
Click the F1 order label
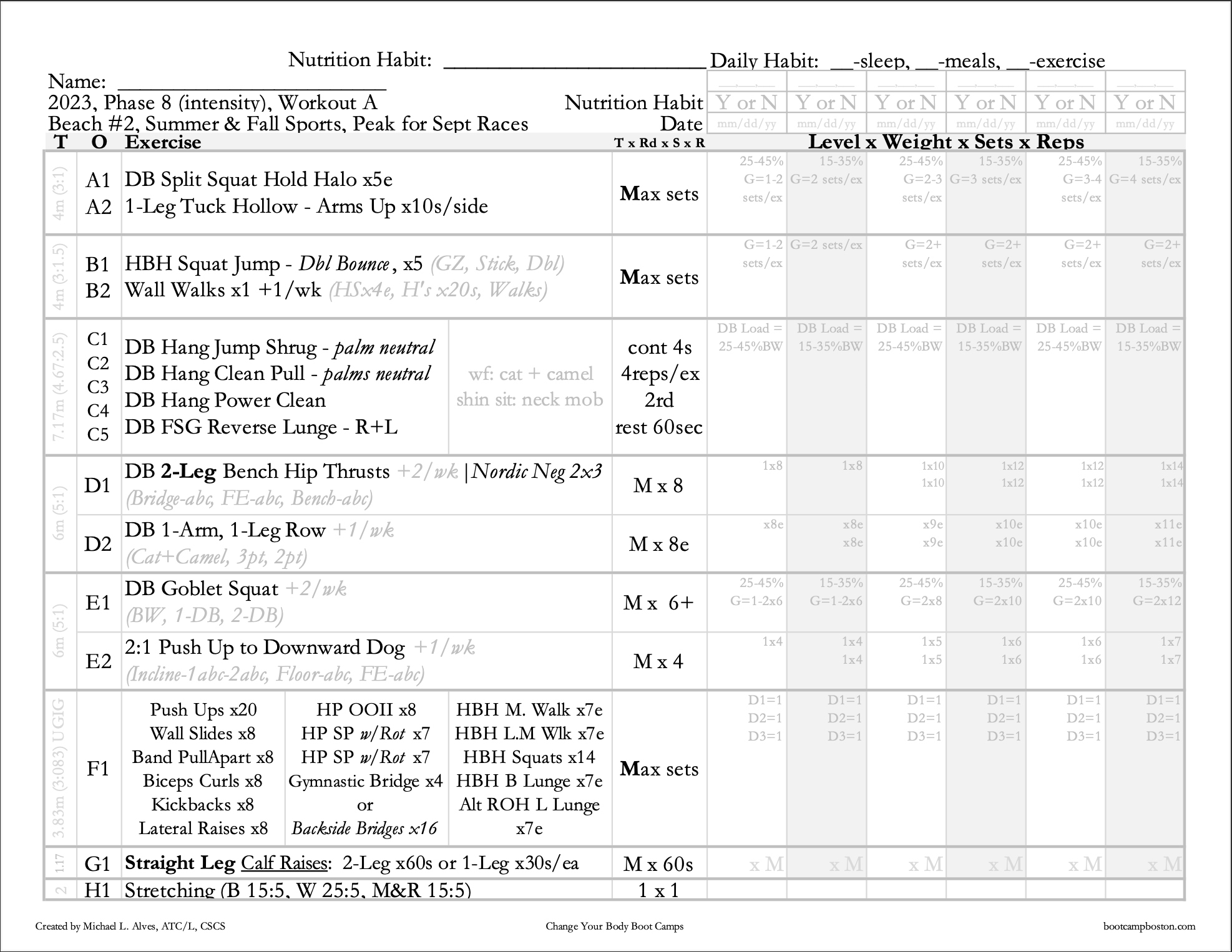98,769
